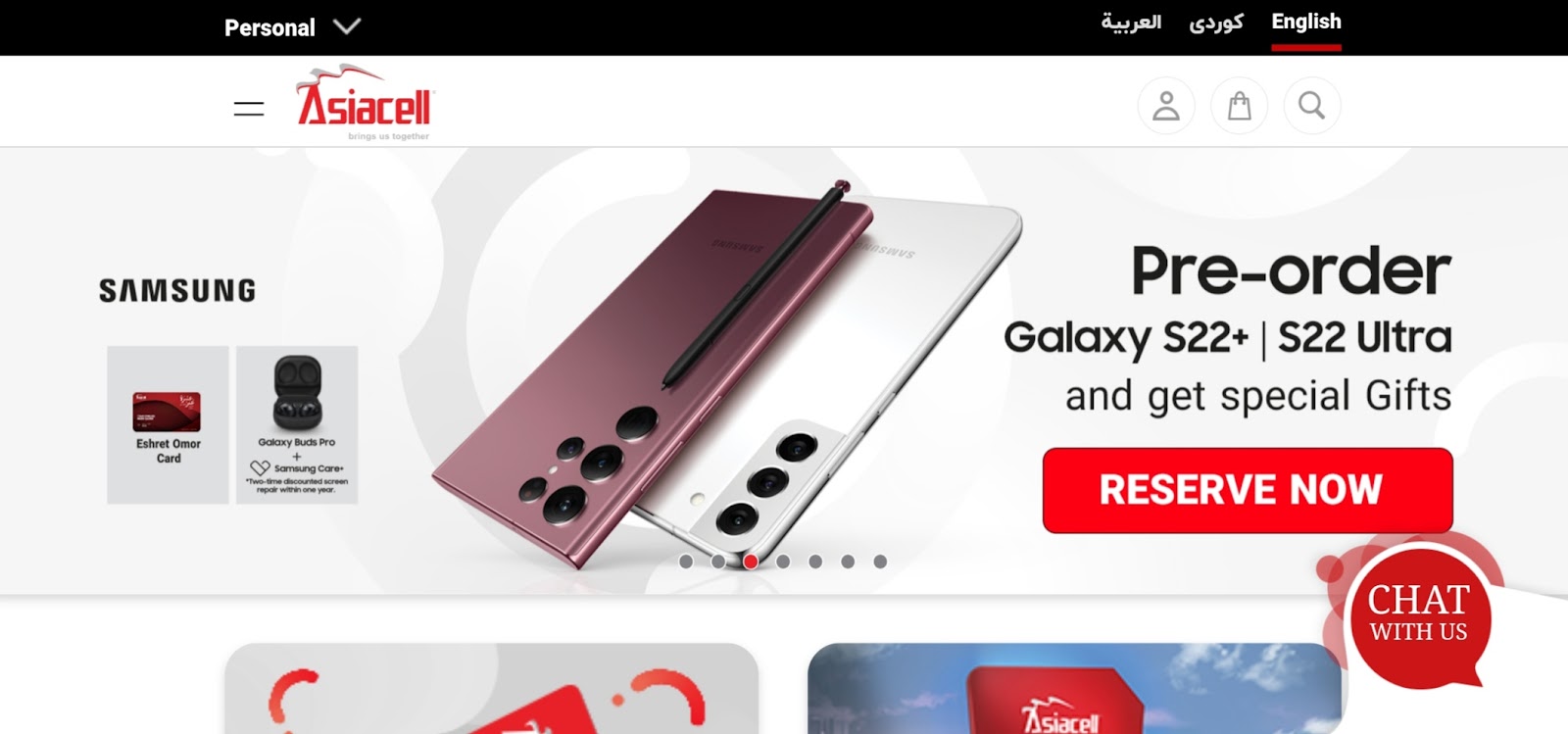Open the shopping bag icon
Screen dimensions: 1568x734
[1239, 106]
